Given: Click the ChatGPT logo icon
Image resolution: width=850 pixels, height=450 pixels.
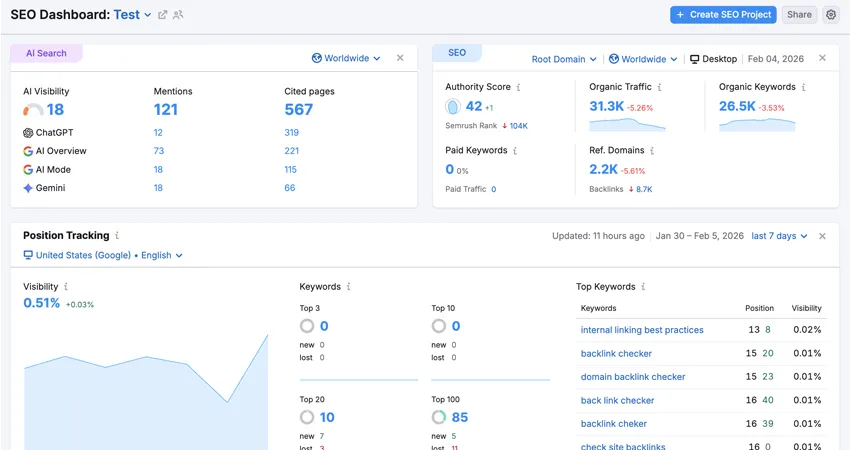Looking at the screenshot, I should click(x=28, y=133).
